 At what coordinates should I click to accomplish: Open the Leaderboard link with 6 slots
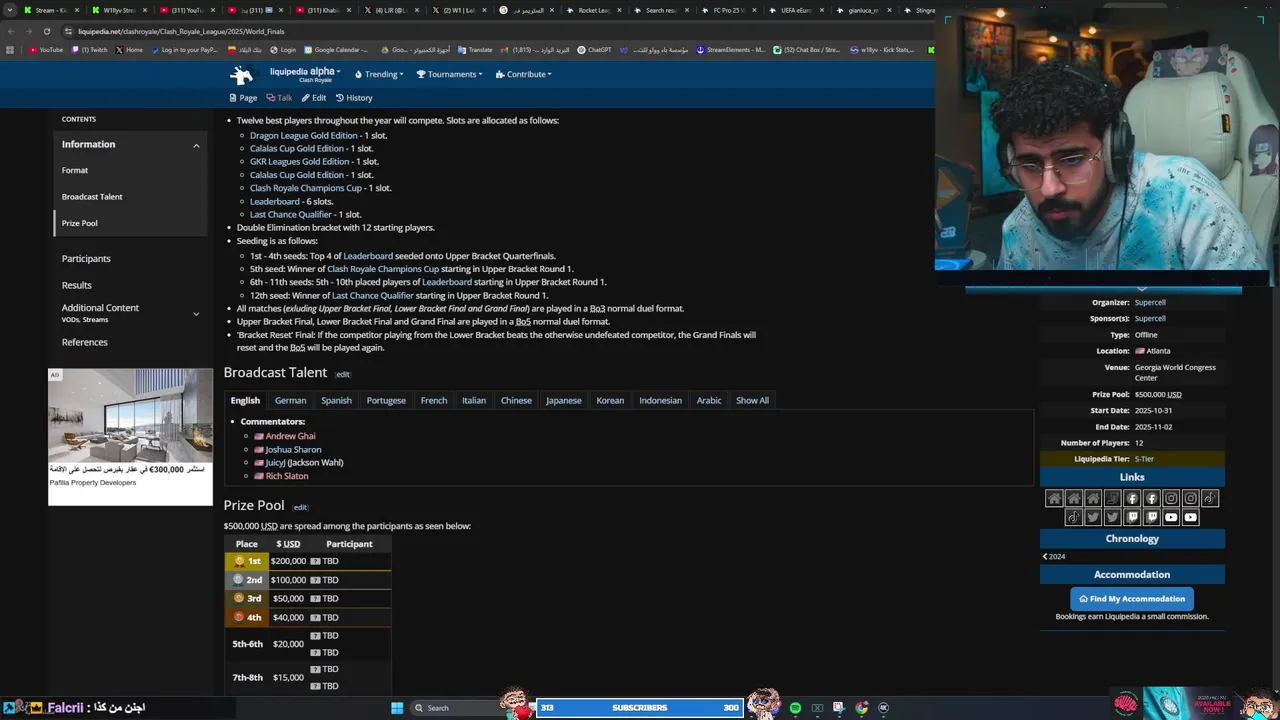coord(275,201)
